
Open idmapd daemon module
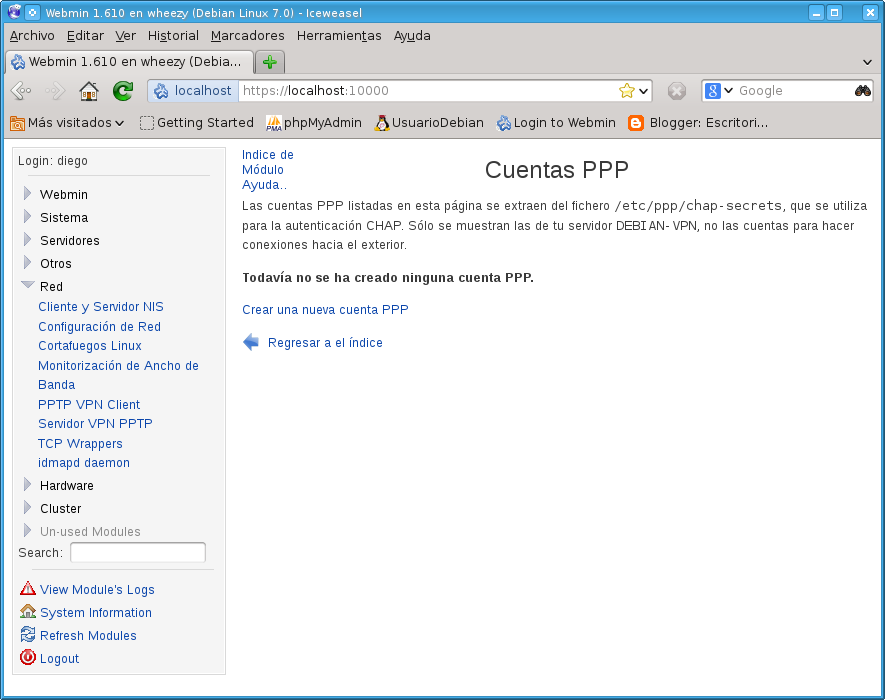(84, 462)
